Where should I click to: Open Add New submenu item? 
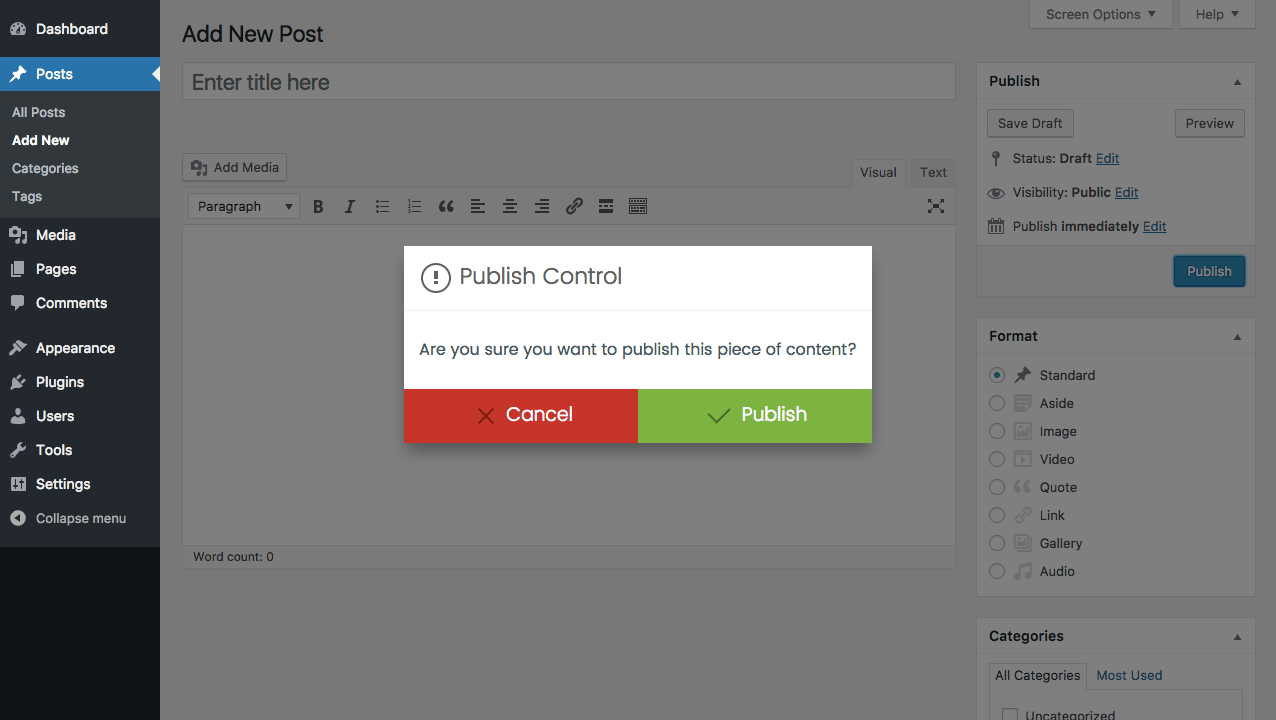coord(41,140)
